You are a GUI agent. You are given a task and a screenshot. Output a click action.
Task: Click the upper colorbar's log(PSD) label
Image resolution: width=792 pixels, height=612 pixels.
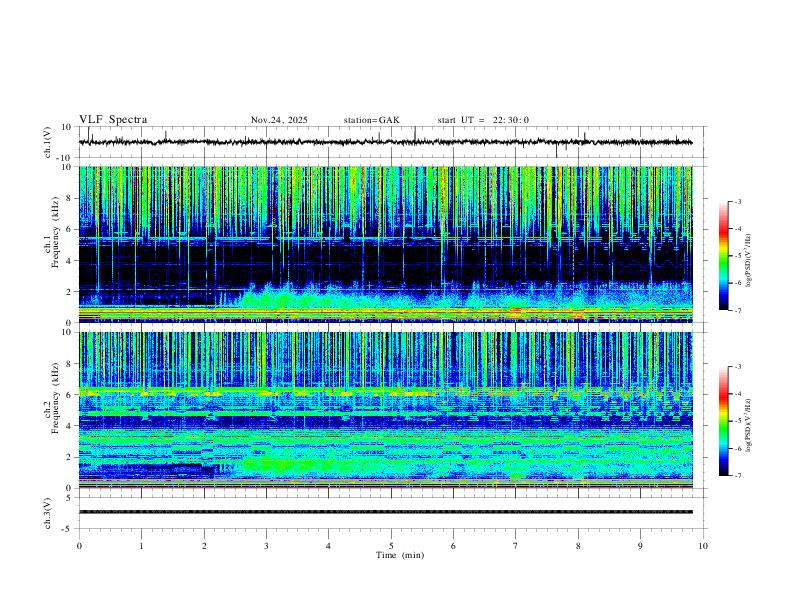coord(748,260)
